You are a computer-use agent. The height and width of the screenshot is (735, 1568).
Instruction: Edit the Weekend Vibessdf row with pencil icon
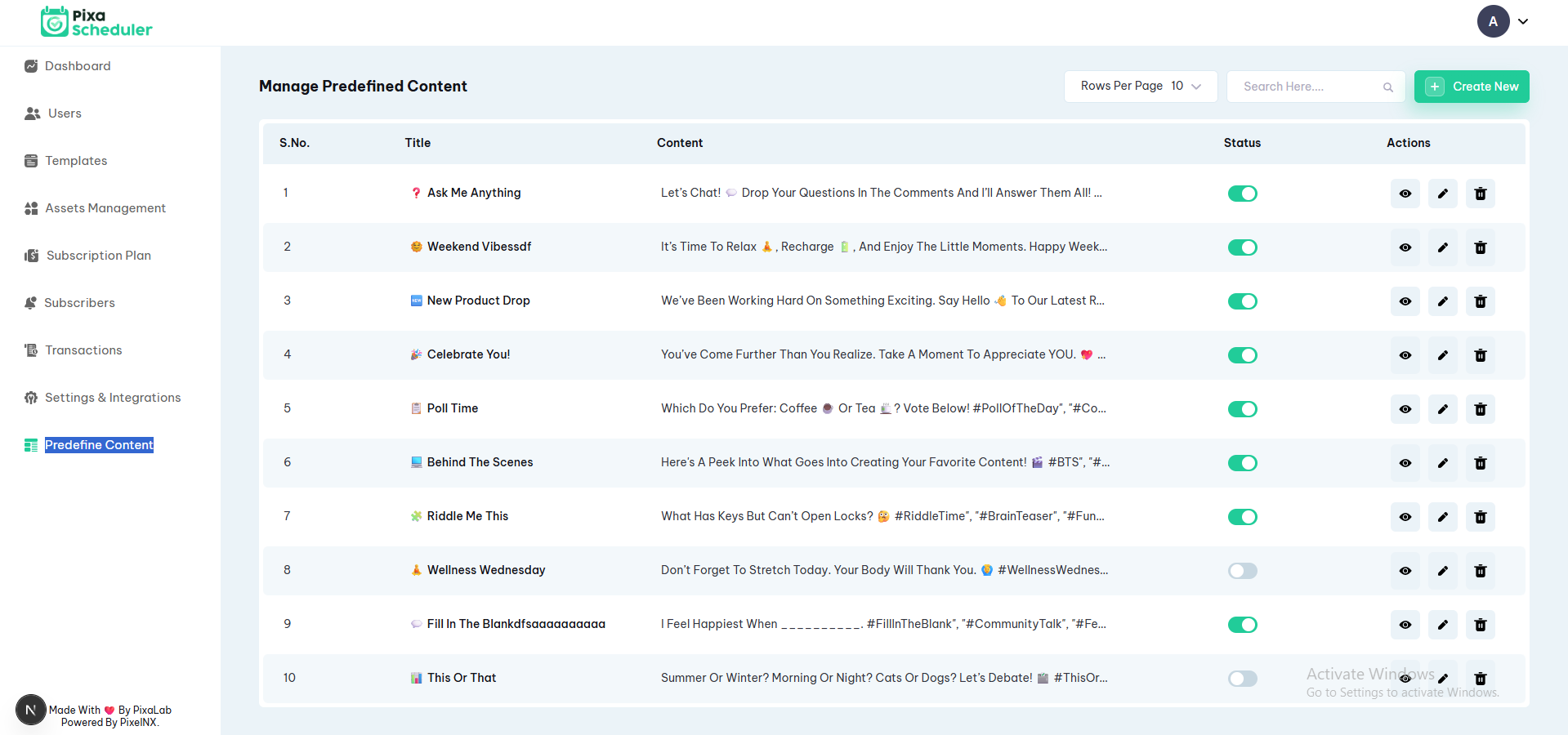[1442, 247]
